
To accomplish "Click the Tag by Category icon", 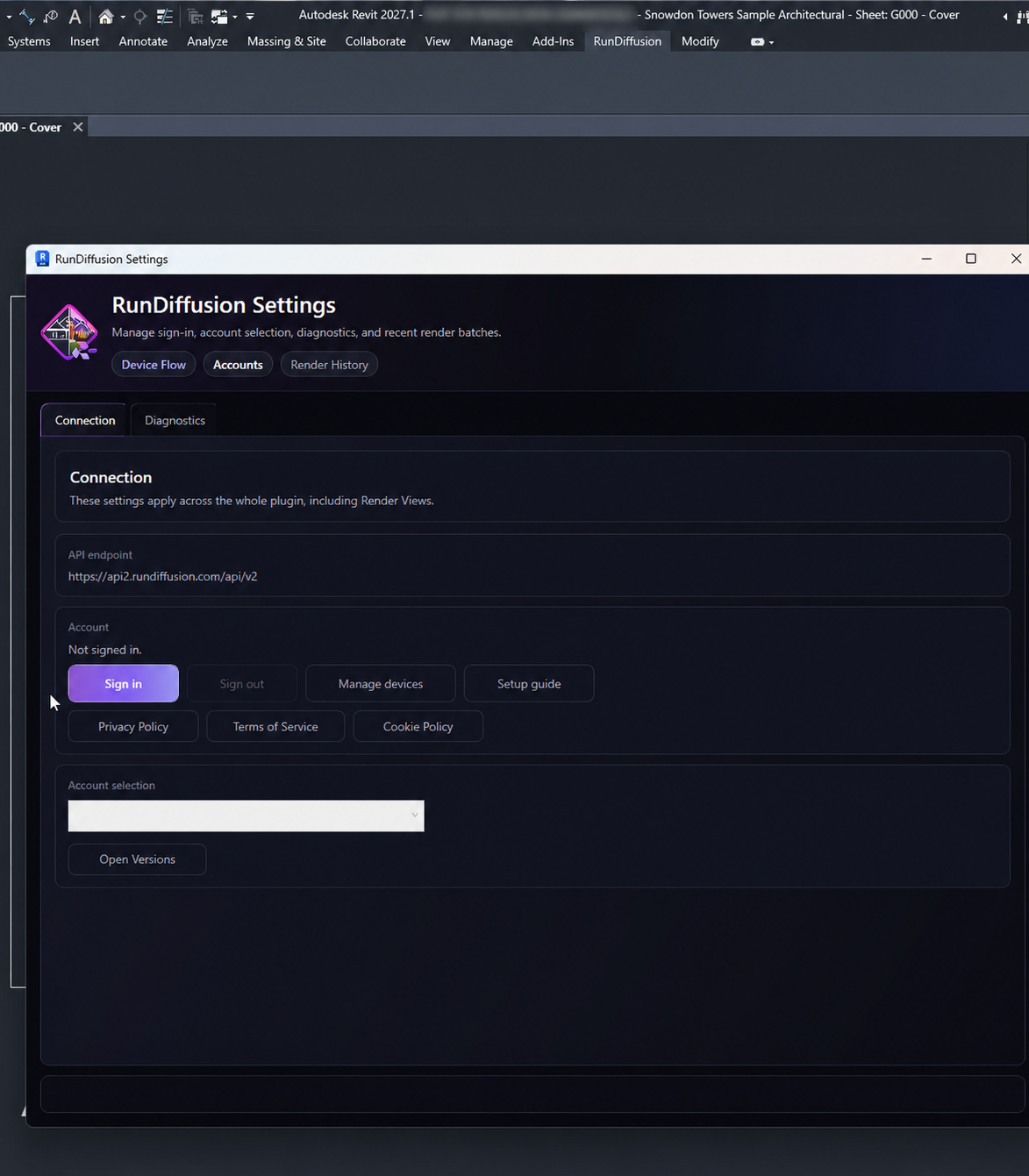I will pyautogui.click(x=51, y=16).
